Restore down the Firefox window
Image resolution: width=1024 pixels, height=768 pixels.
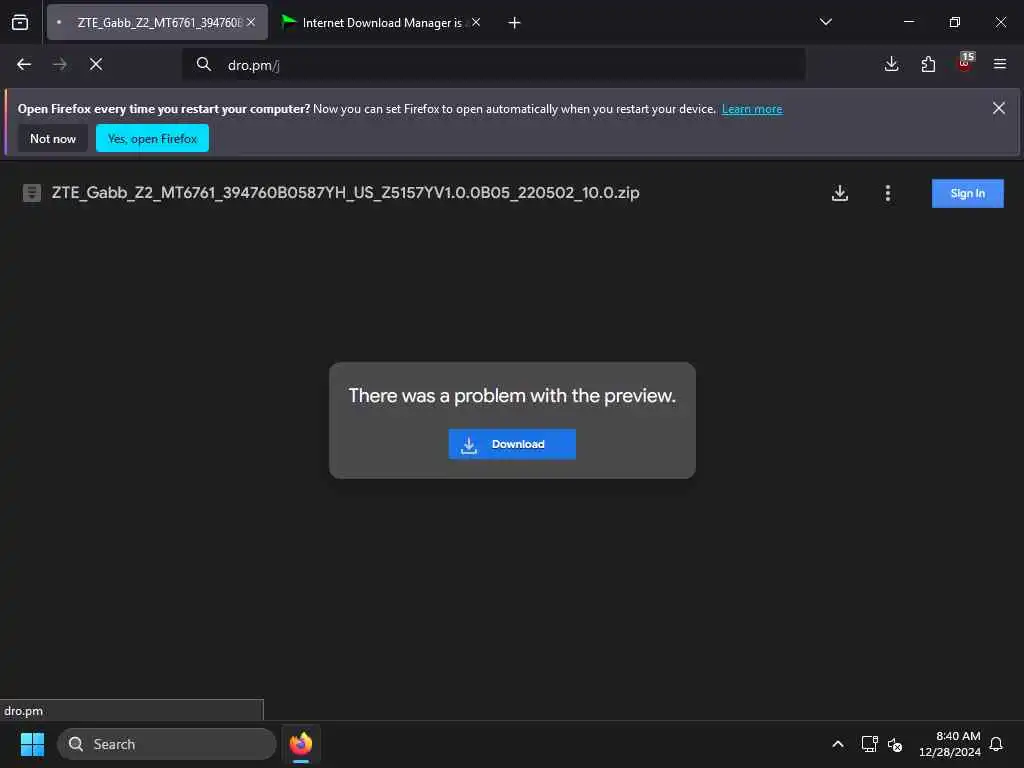(x=955, y=22)
